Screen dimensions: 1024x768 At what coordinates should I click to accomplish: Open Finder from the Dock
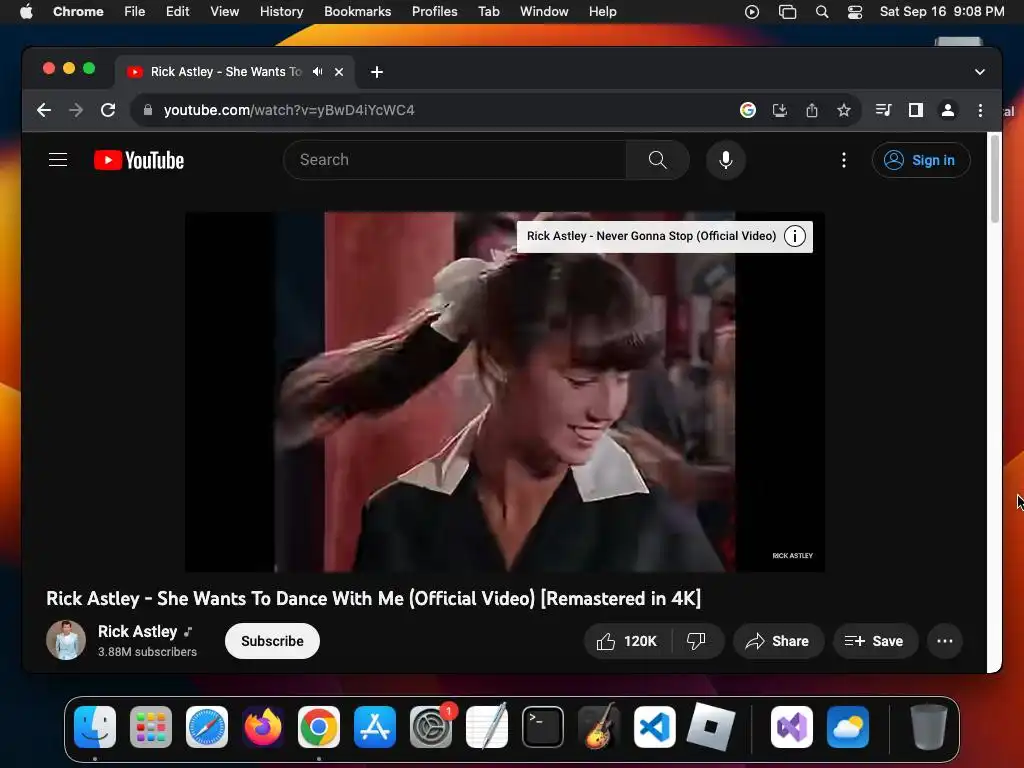tap(95, 727)
